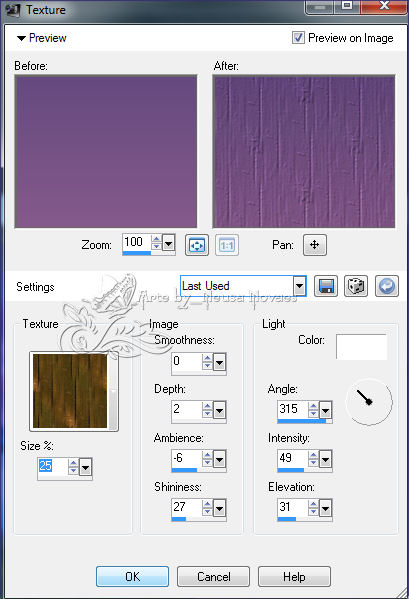Click the Cancel button
This screenshot has height=599, width=409.
pos(213,576)
